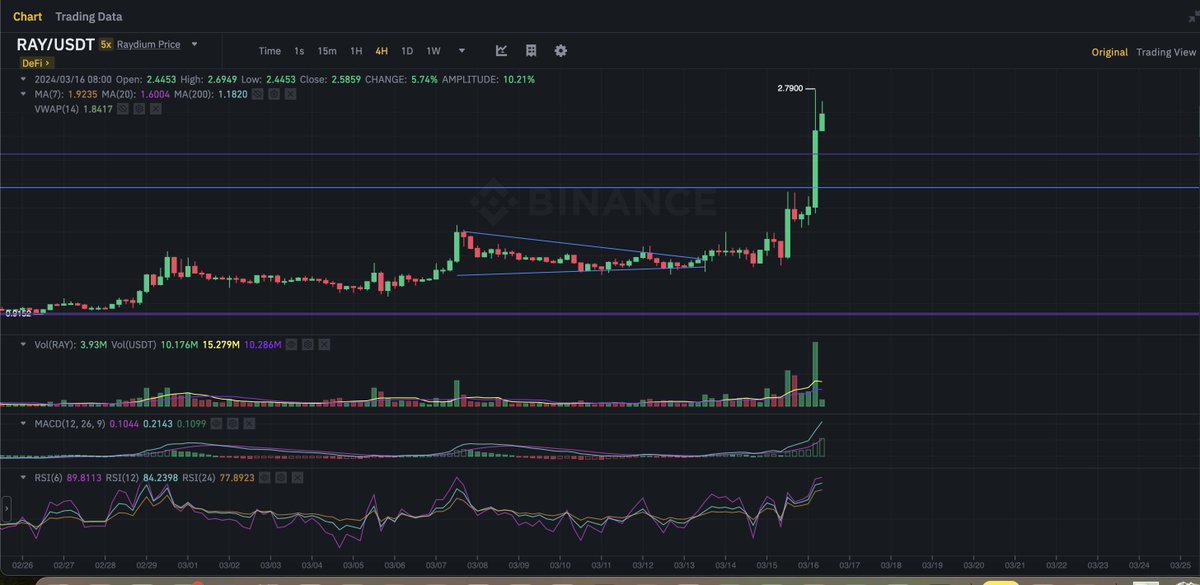Collapse the MA indicator legend caret
Screen dimensions: 1200x585
pos(22,94)
